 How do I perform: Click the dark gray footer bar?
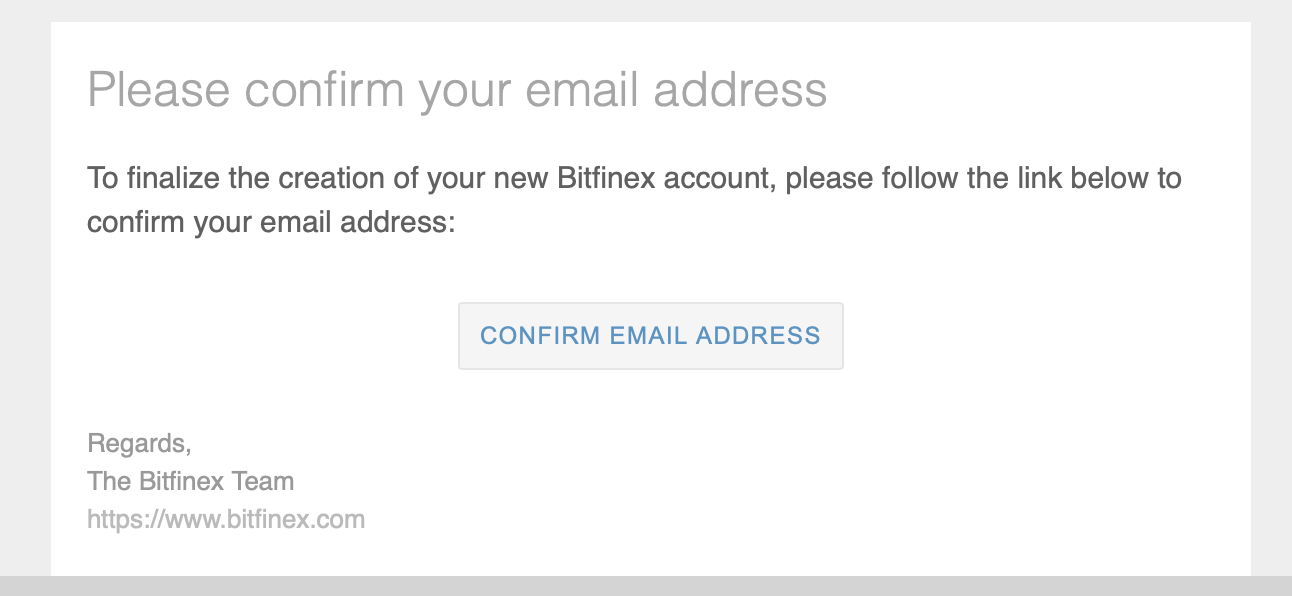pyautogui.click(x=646, y=586)
